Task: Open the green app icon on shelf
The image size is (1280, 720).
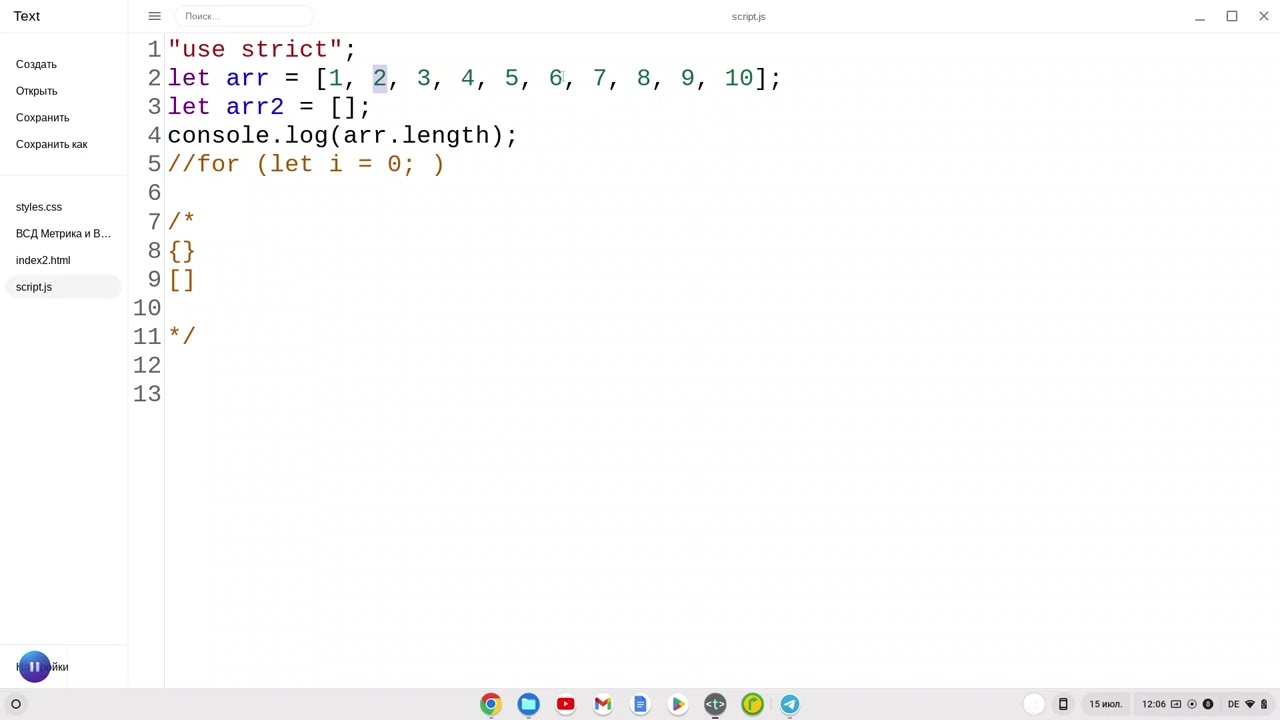Action: click(752, 704)
